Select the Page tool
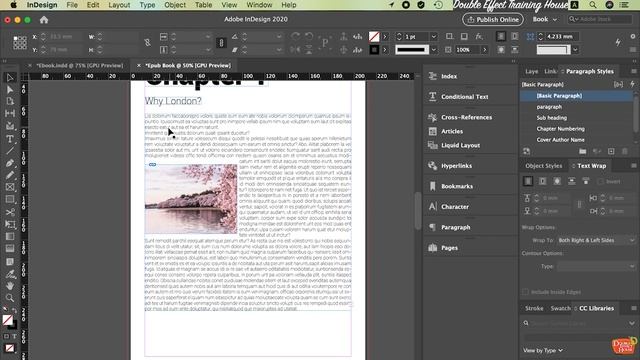The height and width of the screenshot is (360, 640). pyautogui.click(x=10, y=101)
